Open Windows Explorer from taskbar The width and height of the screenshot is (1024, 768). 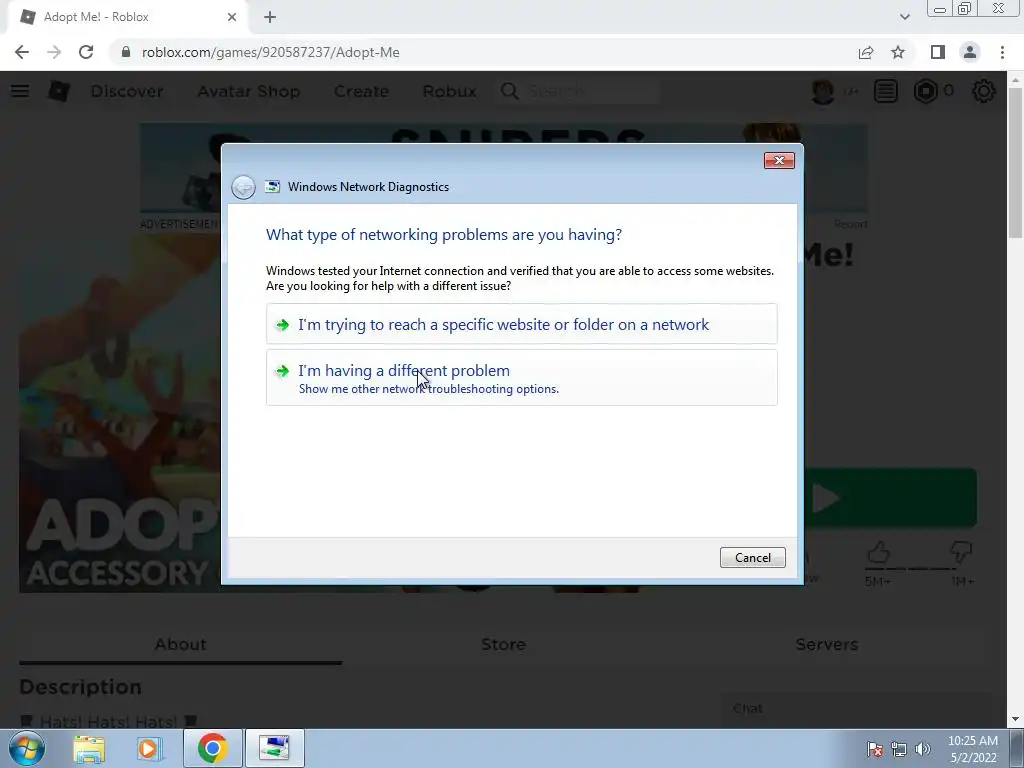[89, 748]
